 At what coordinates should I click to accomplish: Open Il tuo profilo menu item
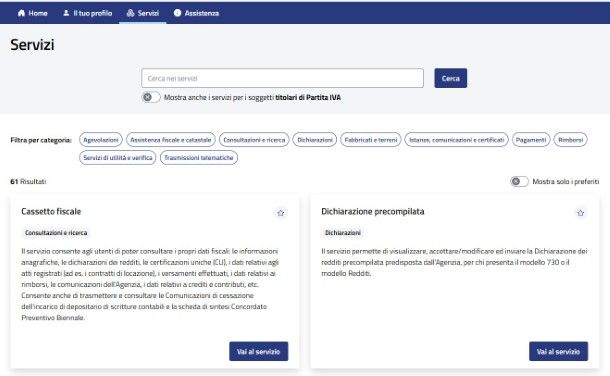point(88,13)
